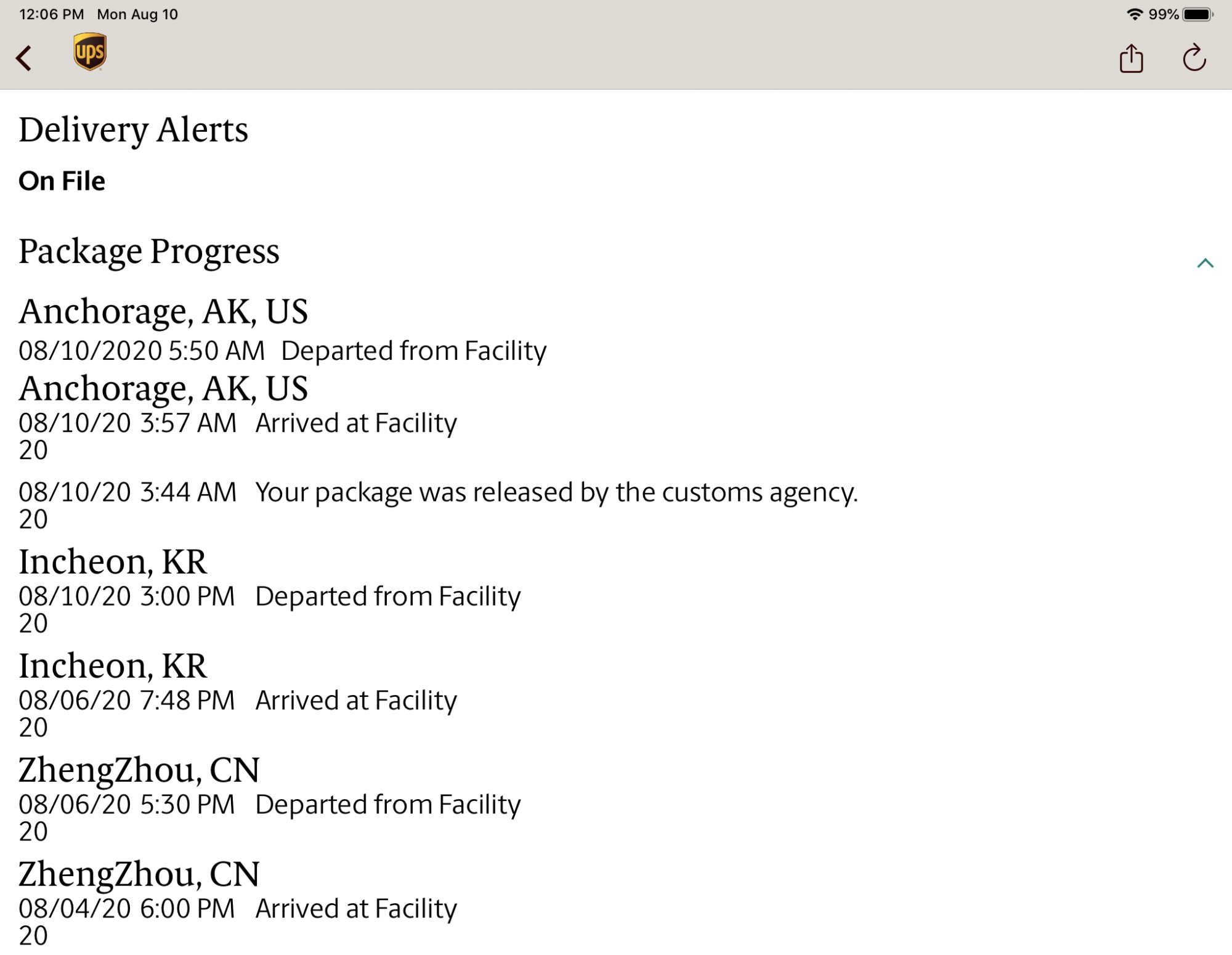Tap the 12:06 PM status bar clock
Viewport: 1232px width, 955px height.
coord(51,14)
